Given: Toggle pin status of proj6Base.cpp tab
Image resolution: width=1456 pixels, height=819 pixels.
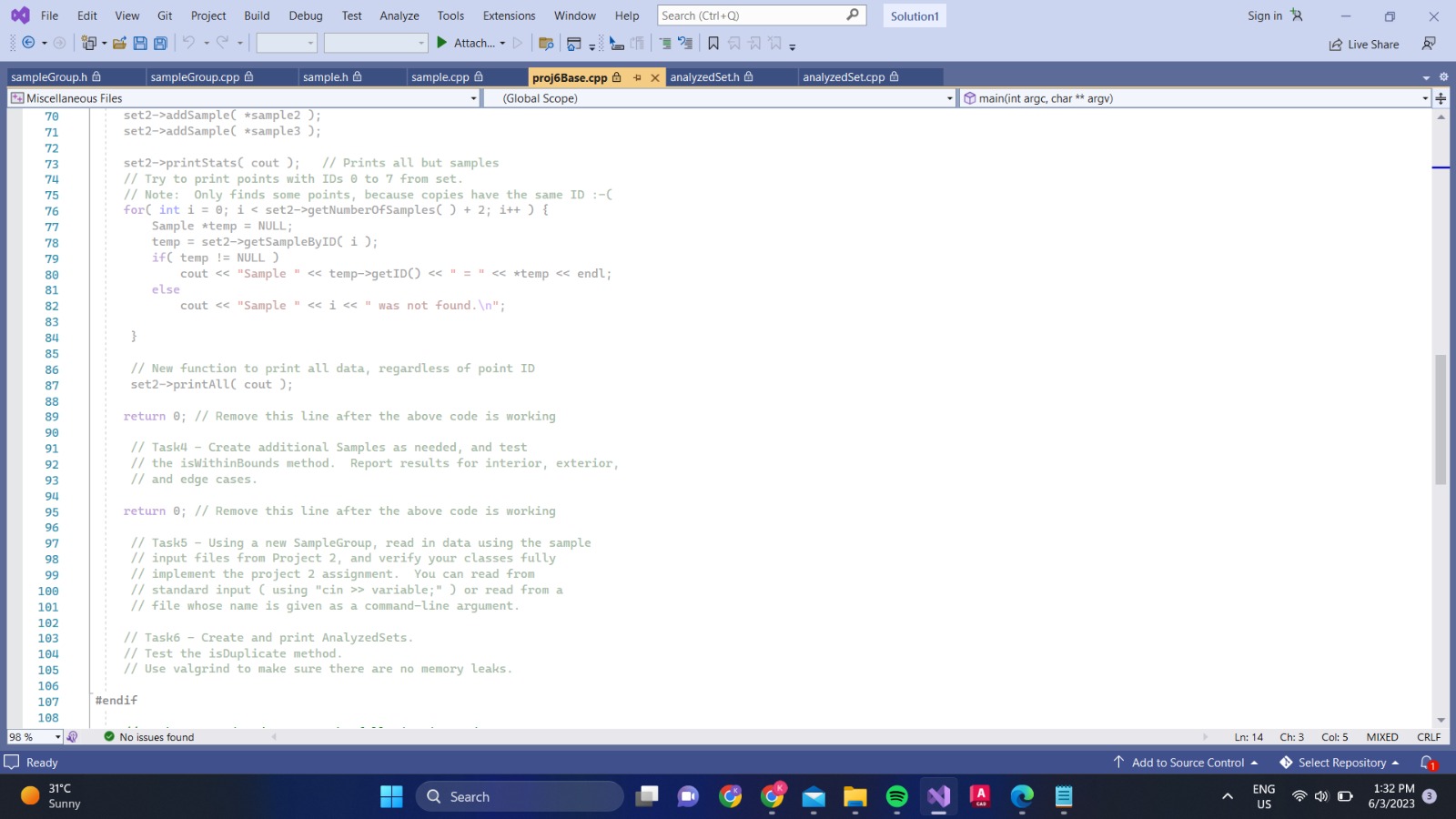Looking at the screenshot, I should tap(637, 77).
